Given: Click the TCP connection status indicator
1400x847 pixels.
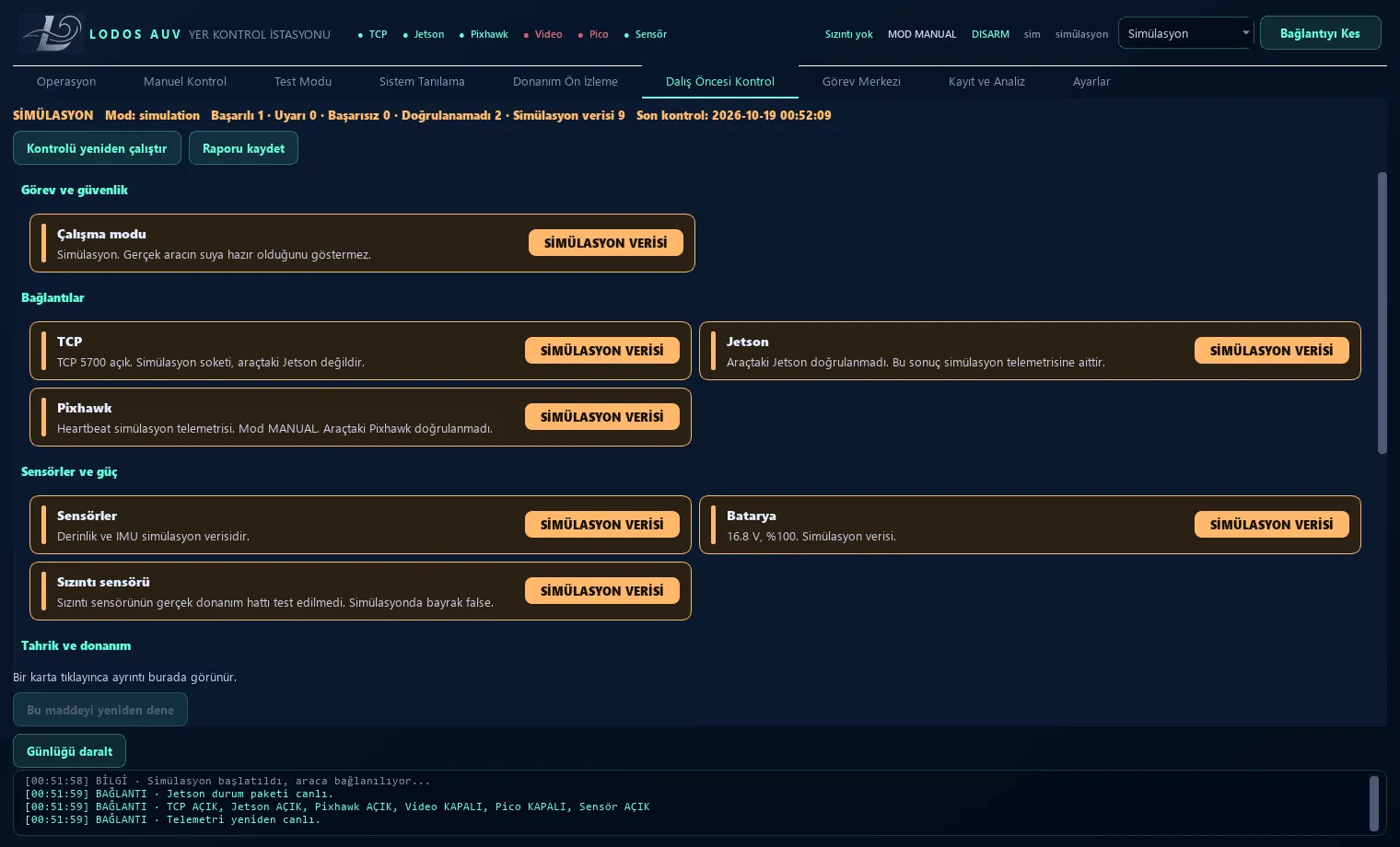Looking at the screenshot, I should pos(373,34).
